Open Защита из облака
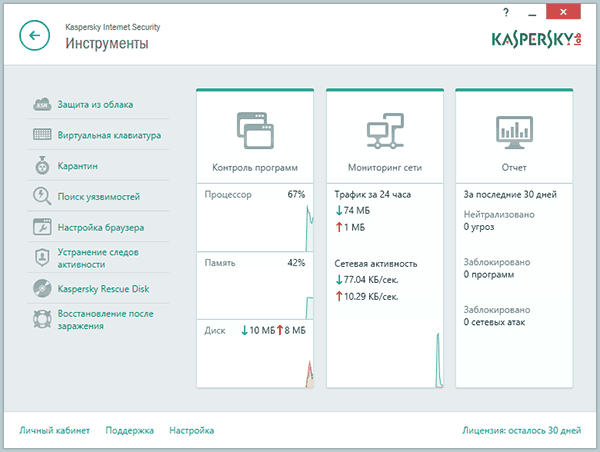The width and height of the screenshot is (600, 452). pyautogui.click(x=95, y=104)
